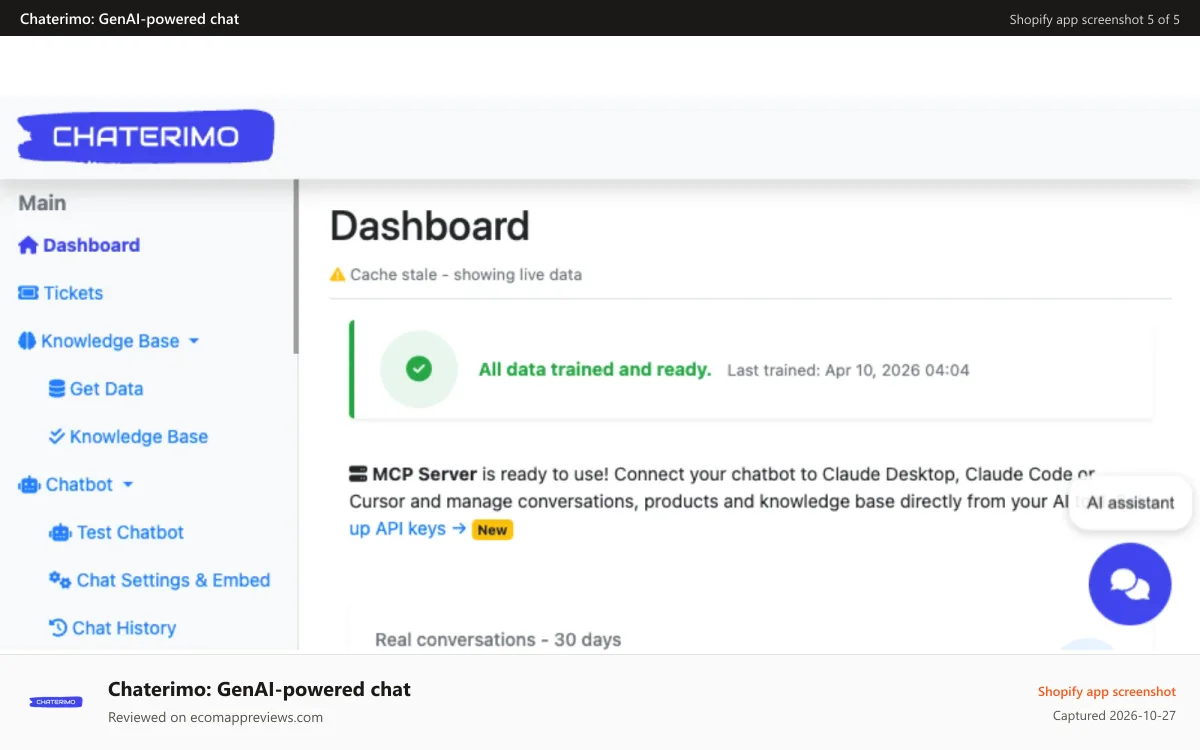Click the Chat Settings gears icon
Viewport: 1200px width, 750px height.
60,580
